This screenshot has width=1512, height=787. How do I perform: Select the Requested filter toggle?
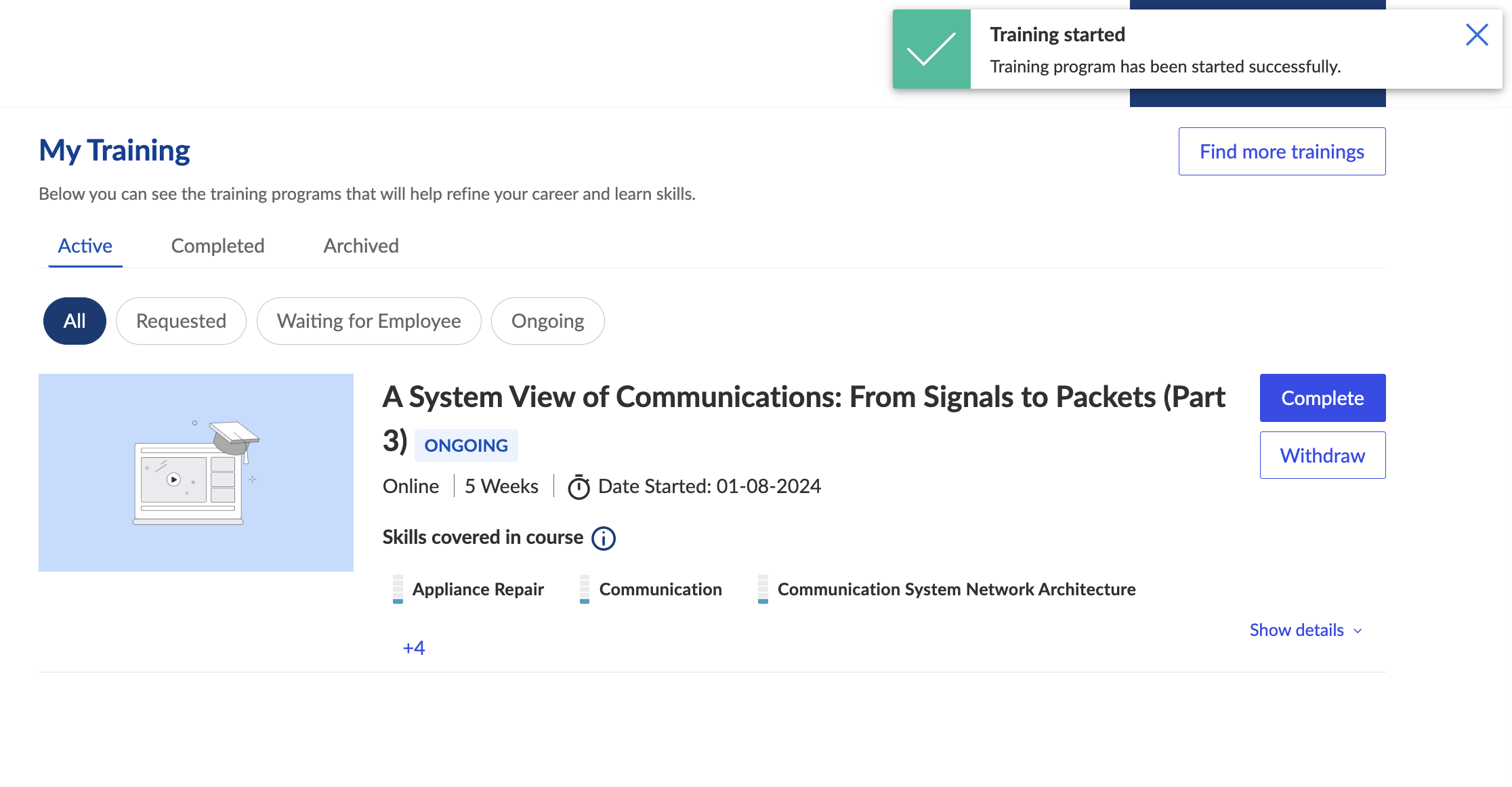tap(181, 320)
